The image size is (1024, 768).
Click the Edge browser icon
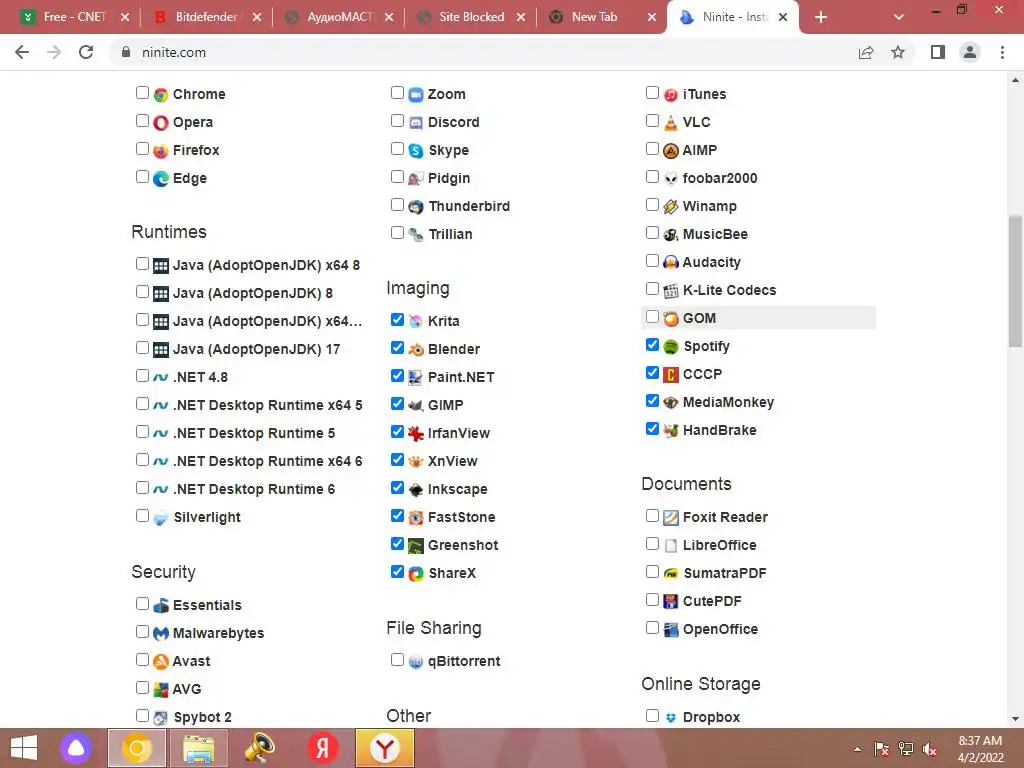[161, 179]
